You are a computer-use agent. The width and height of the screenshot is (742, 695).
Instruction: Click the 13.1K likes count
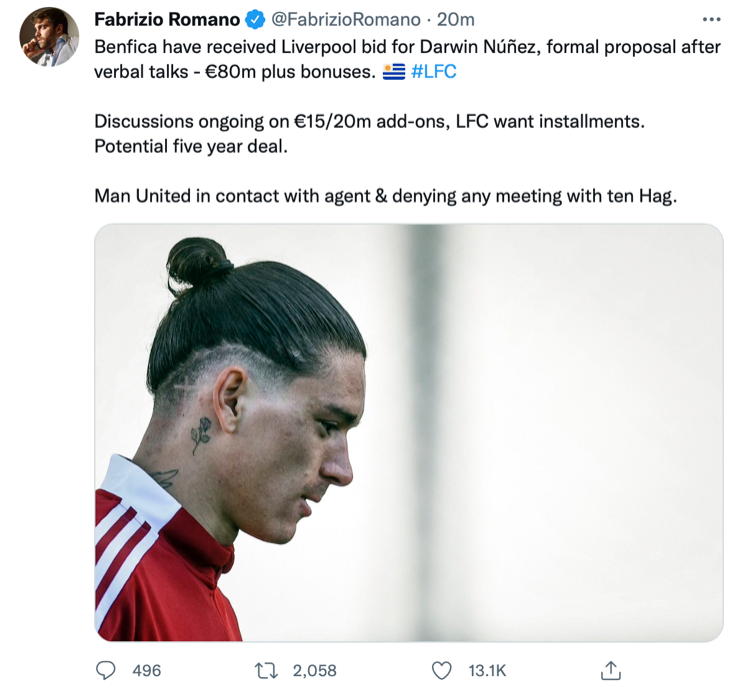click(x=487, y=670)
